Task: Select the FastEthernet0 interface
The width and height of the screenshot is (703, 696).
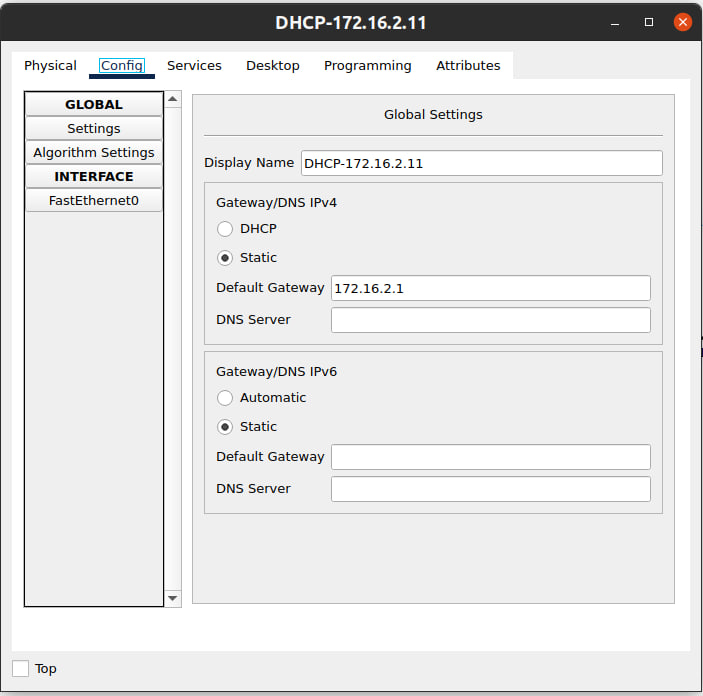Action: 94,200
